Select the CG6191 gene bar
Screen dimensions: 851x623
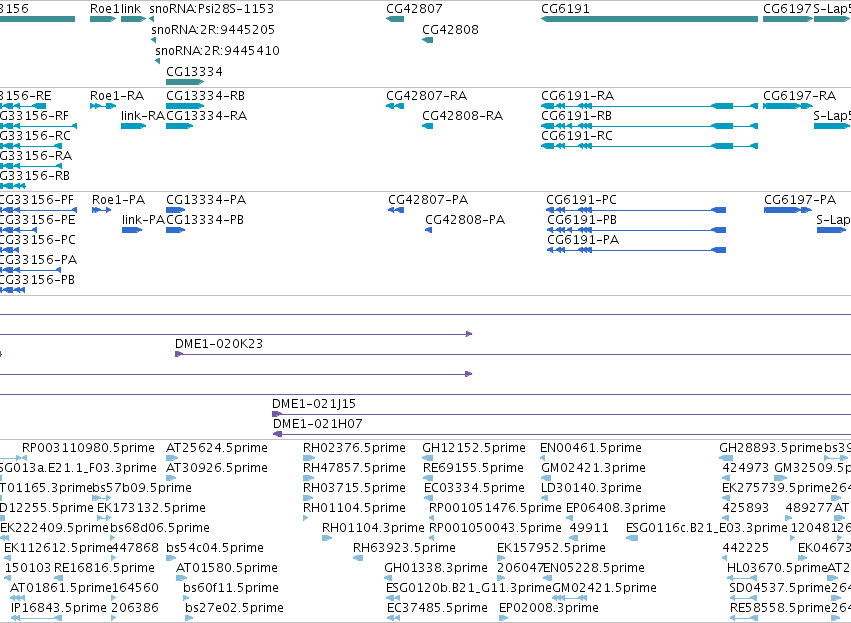(649, 19)
